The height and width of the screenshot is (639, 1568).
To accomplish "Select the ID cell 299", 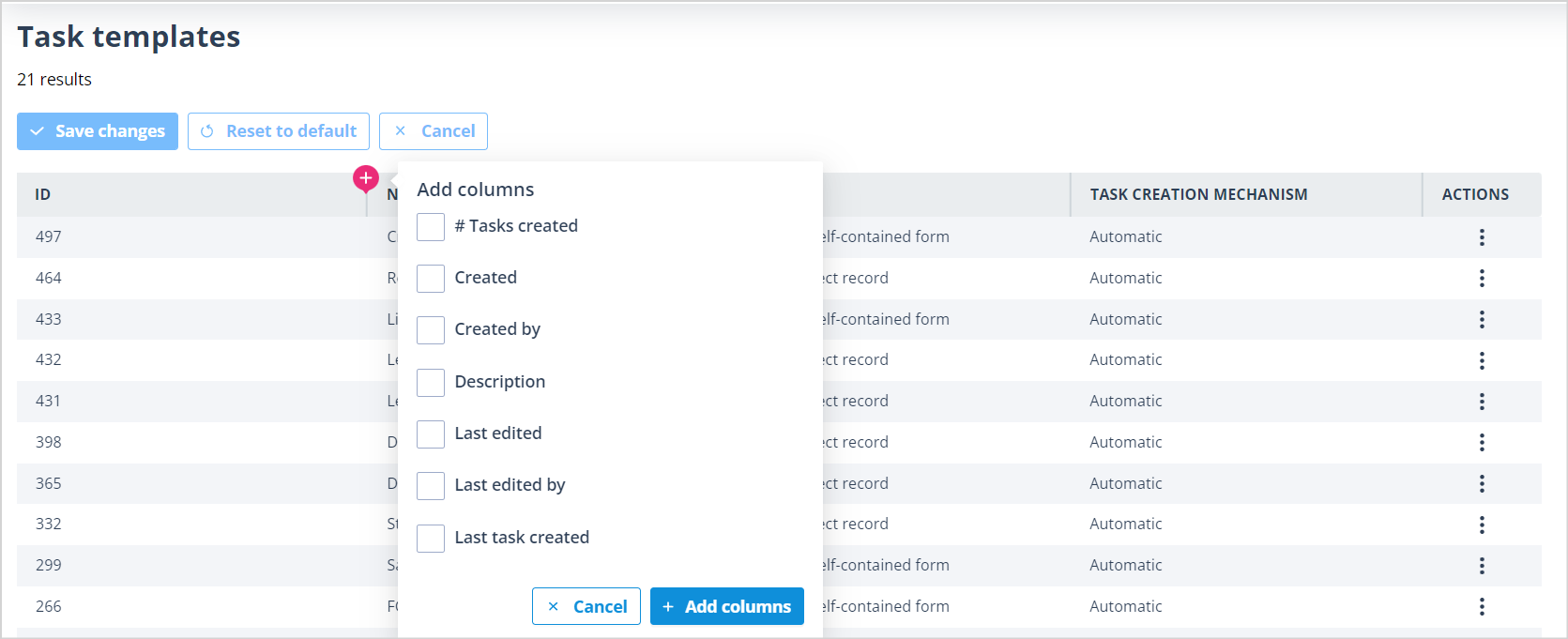I will click(49, 565).
